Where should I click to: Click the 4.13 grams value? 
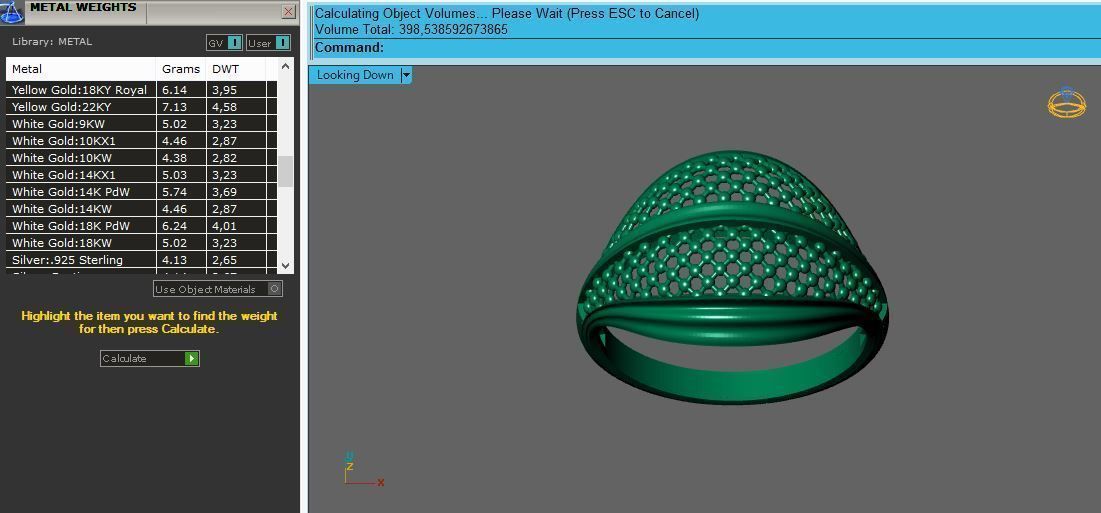(x=173, y=260)
